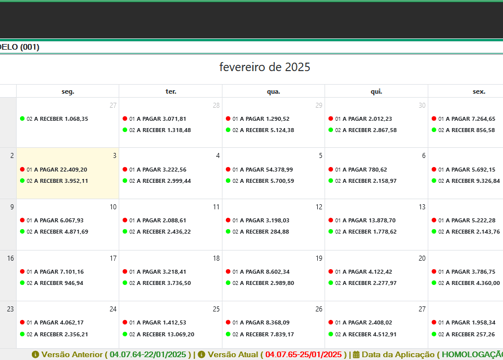Select day number 12 in the calendar

click(319, 207)
